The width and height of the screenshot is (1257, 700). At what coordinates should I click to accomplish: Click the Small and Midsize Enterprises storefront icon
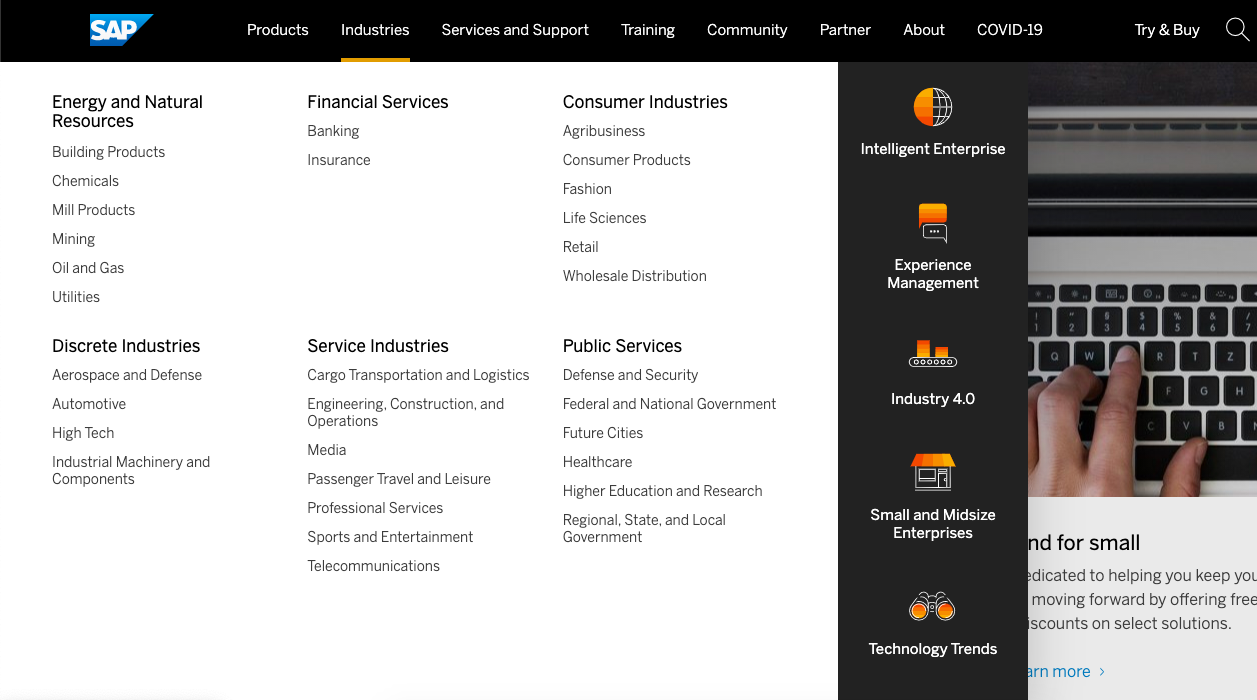point(933,472)
